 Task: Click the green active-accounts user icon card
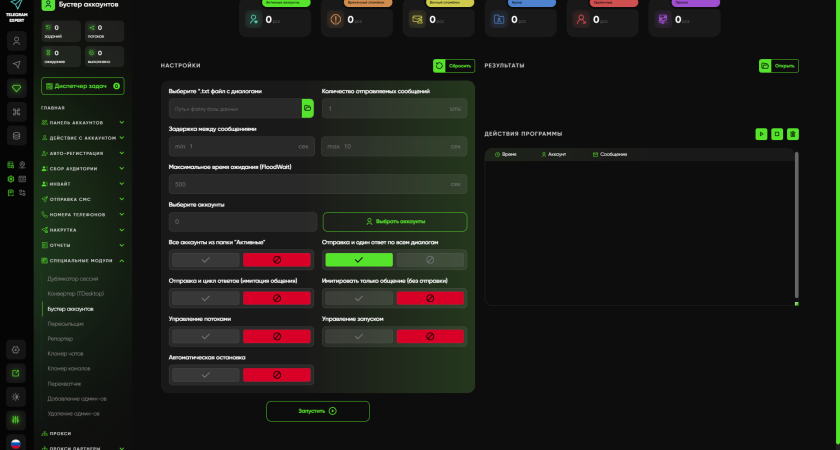point(253,20)
